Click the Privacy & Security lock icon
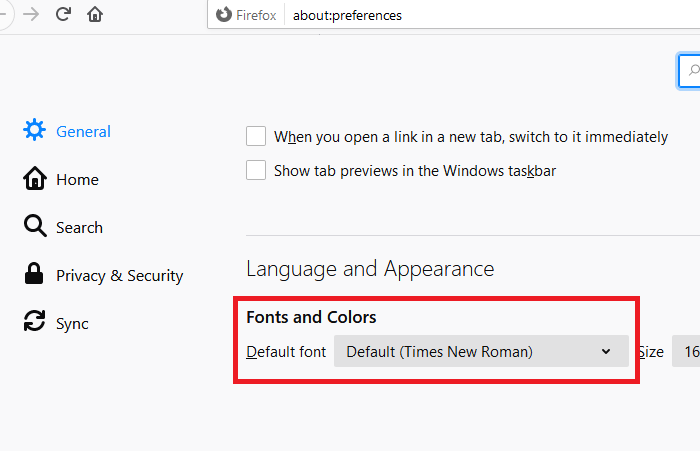700x451 pixels. click(35, 275)
